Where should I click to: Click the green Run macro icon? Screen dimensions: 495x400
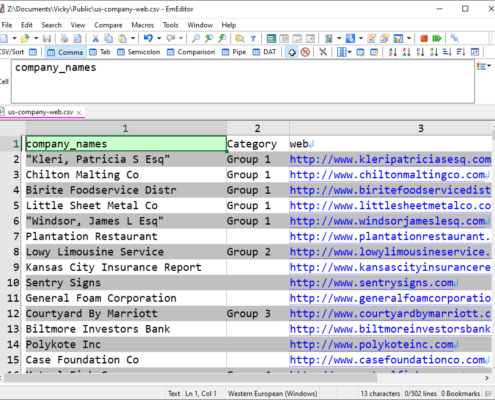tap(437, 38)
